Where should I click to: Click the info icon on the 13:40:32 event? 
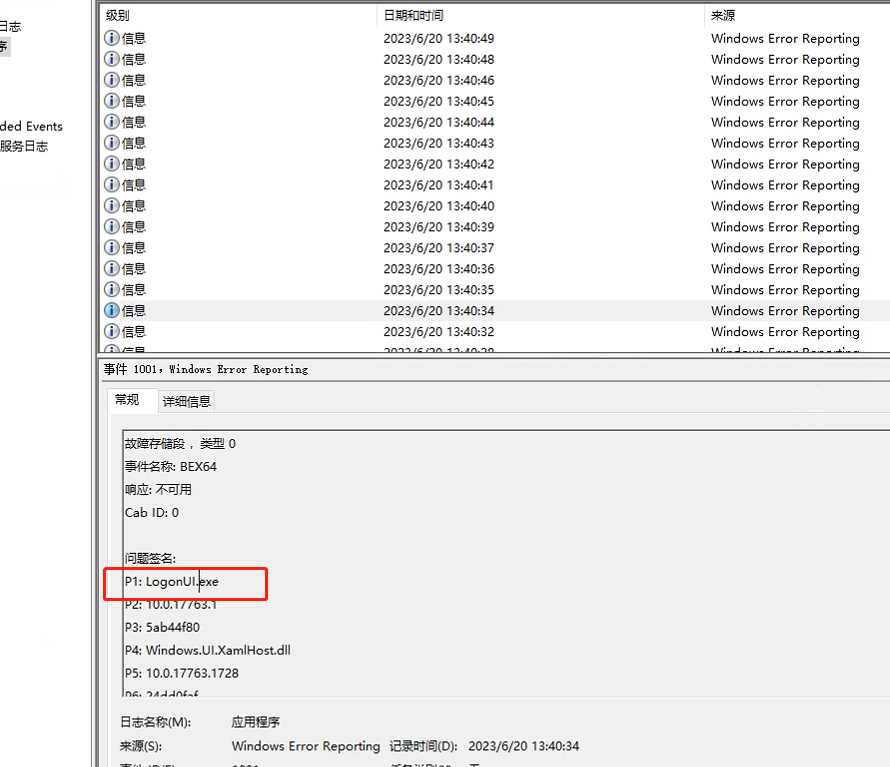(x=110, y=331)
